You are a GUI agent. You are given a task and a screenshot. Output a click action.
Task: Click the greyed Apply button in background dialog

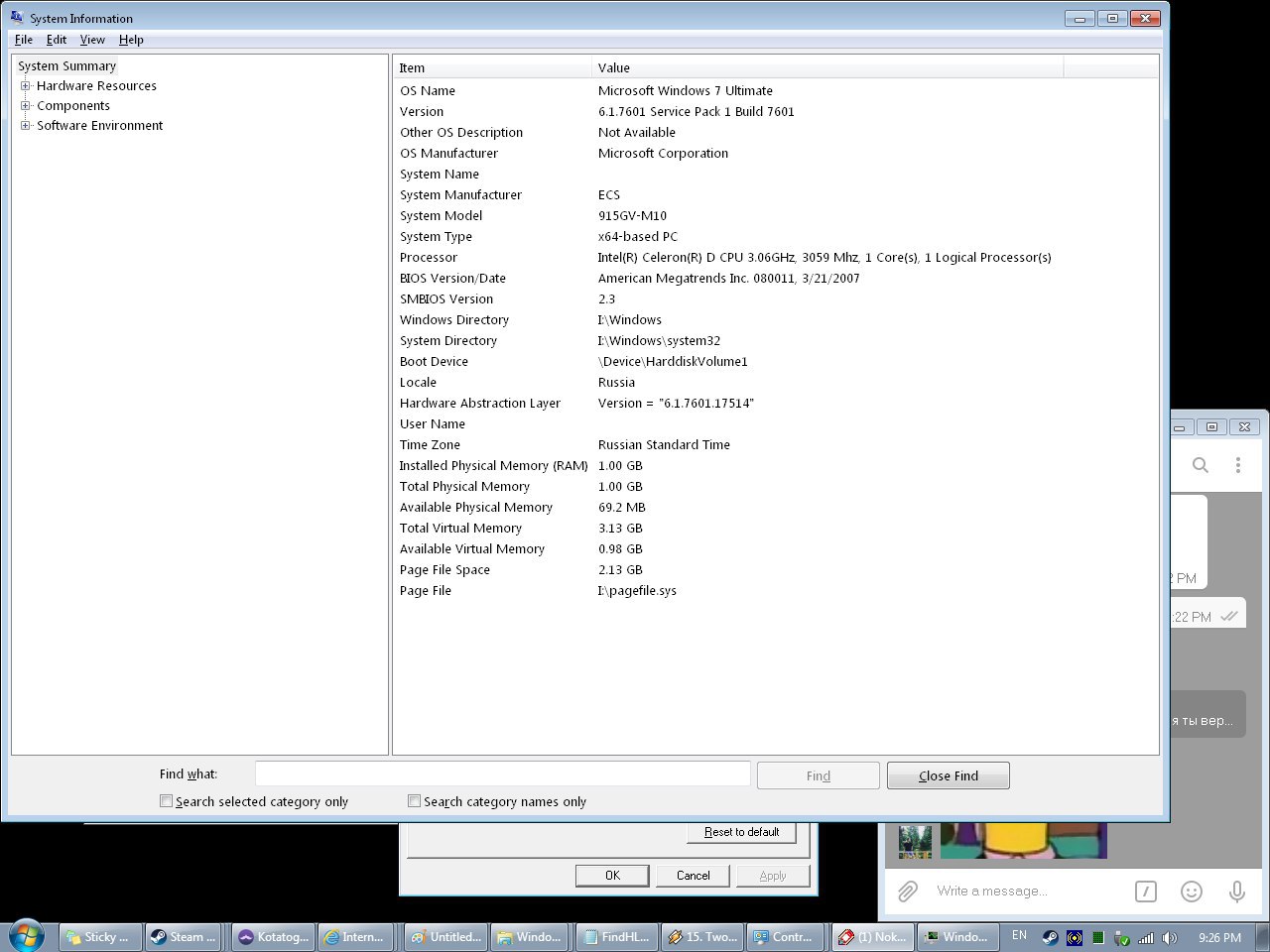coord(773,876)
